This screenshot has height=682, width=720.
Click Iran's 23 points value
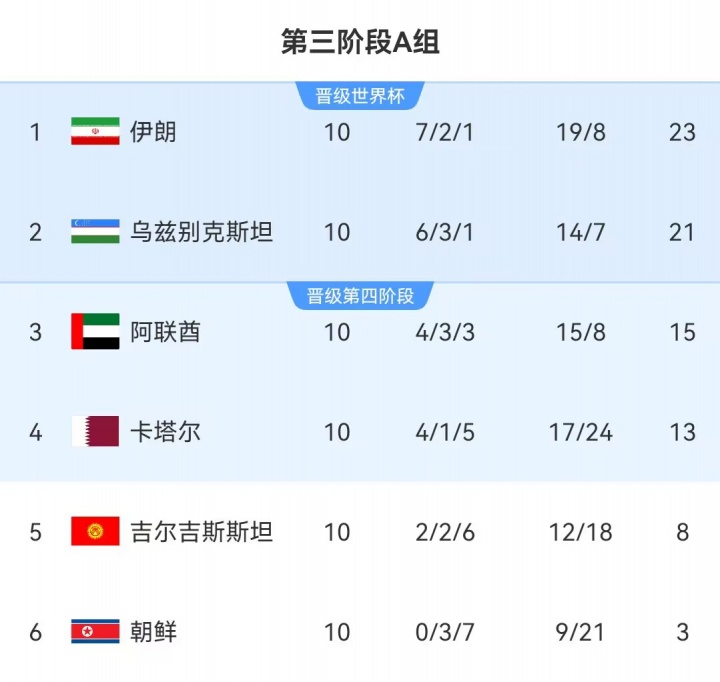coord(682,132)
